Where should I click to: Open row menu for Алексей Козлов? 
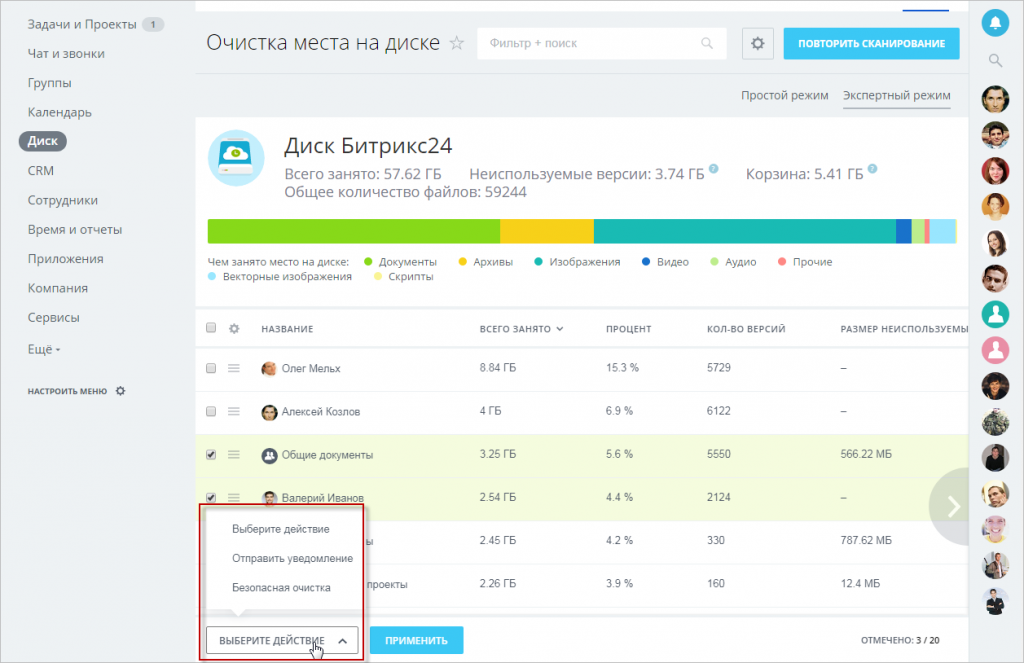tap(234, 412)
